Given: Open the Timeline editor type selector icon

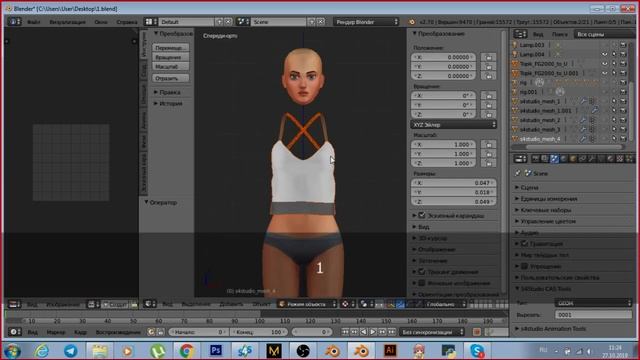Looking at the screenshot, I should pos(15,332).
